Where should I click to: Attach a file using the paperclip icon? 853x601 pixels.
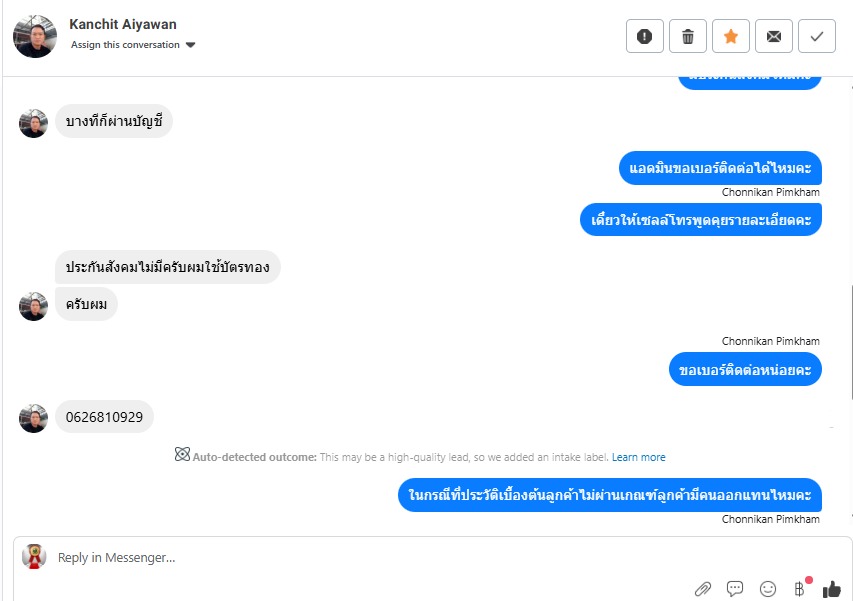click(703, 589)
